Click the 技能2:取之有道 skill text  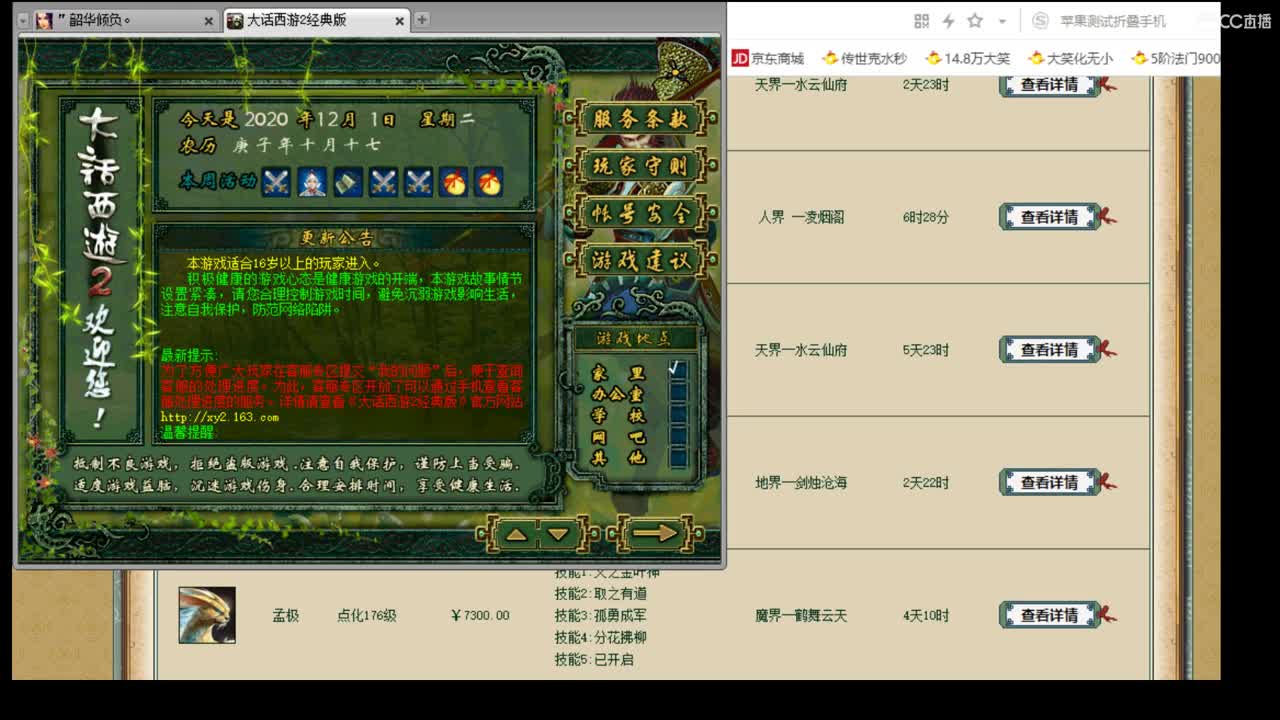click(x=601, y=593)
